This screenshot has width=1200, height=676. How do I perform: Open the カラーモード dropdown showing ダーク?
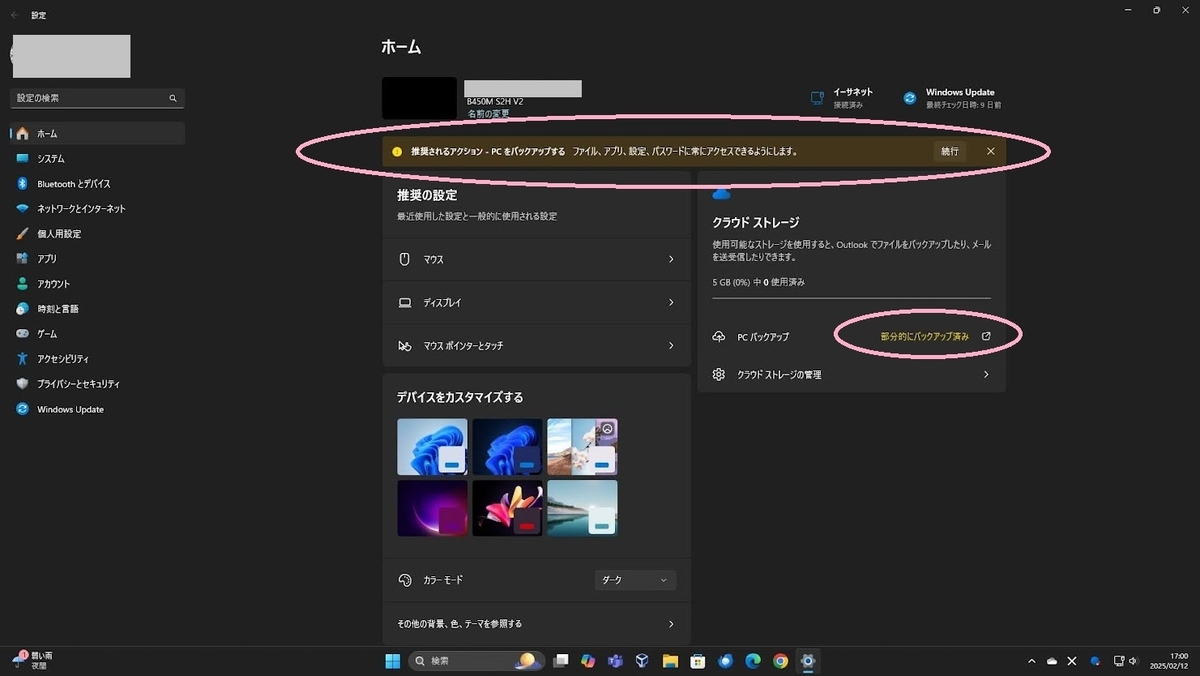634,579
